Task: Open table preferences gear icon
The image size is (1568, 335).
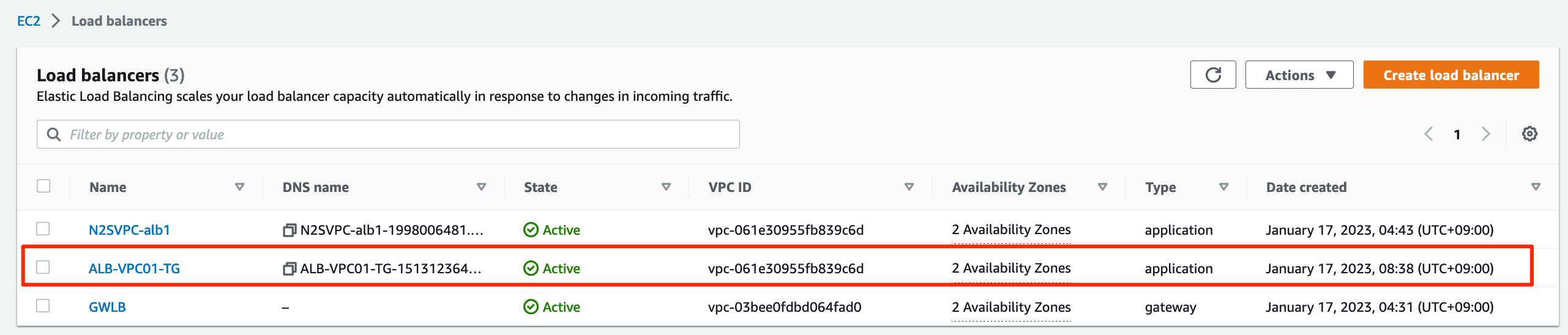Action: click(1529, 134)
